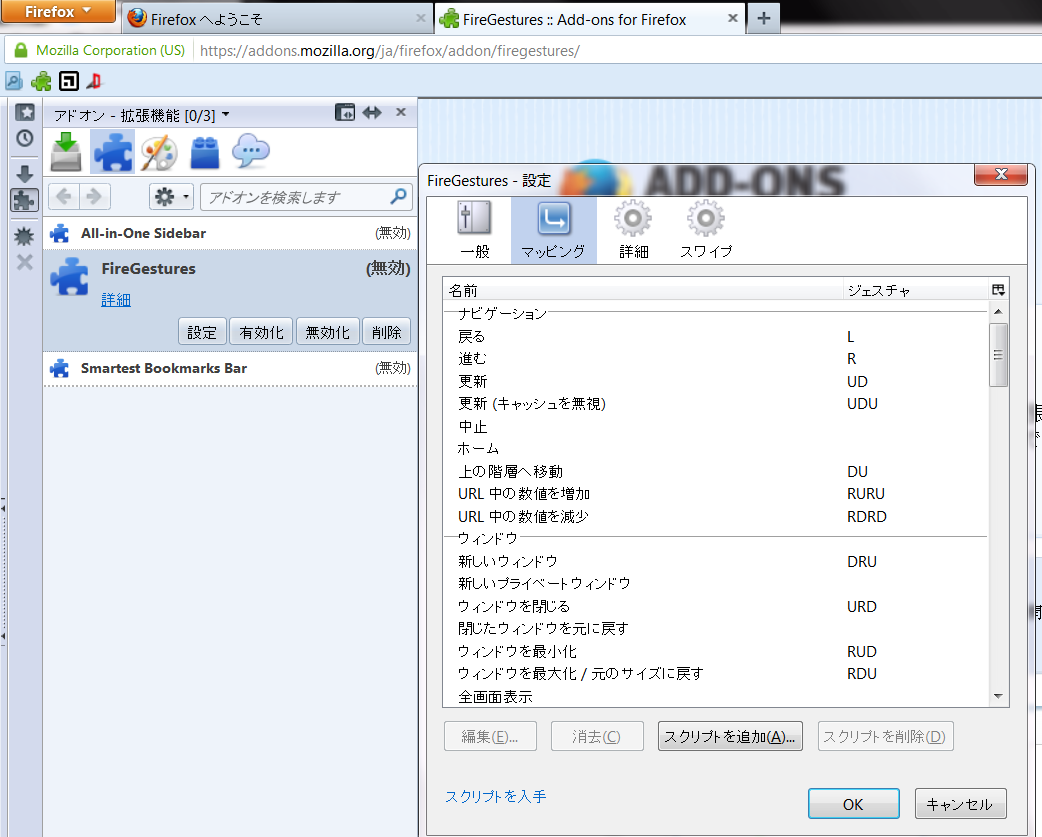Select the speech bubble icon
This screenshot has height=837, width=1042.
[251, 151]
